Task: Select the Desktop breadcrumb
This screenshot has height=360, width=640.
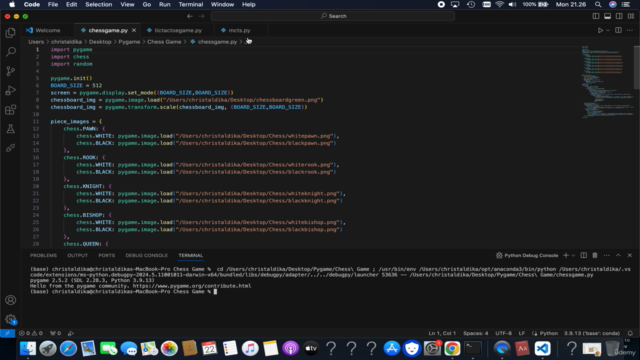Action: point(100,42)
